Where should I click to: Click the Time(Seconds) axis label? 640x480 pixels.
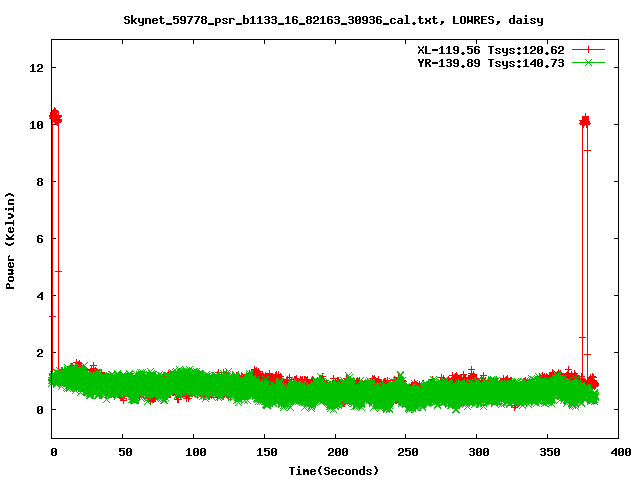[334, 471]
